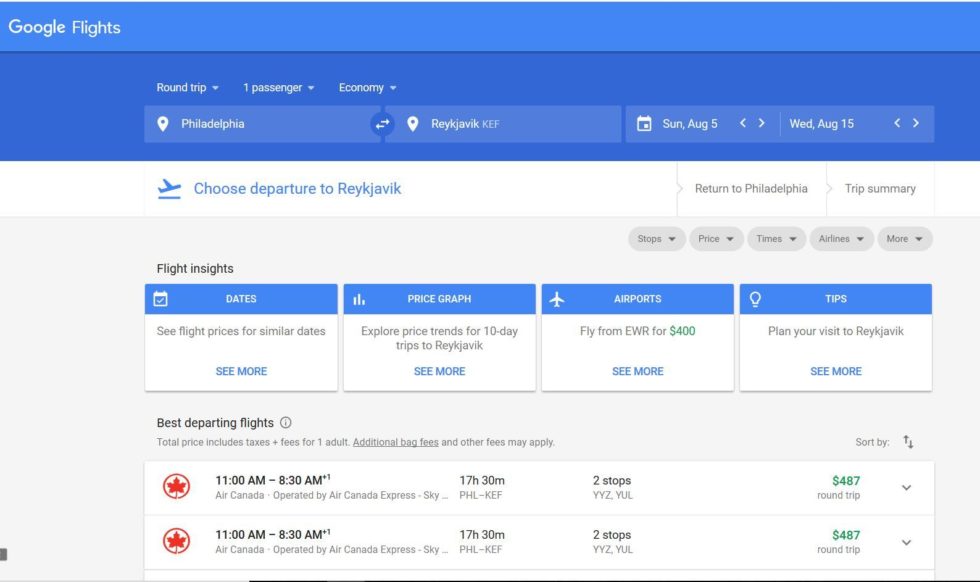Open the departure date calendar icon
The height and width of the screenshot is (582, 980).
pos(644,124)
